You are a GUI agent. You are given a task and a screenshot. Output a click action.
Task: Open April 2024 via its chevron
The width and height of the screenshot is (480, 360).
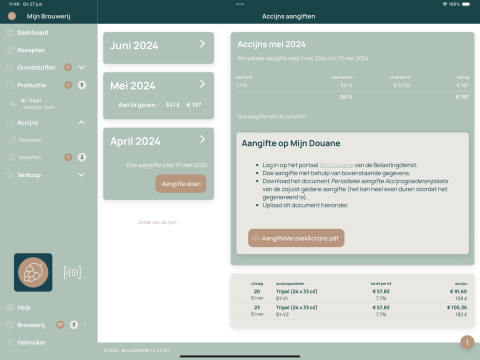[x=202, y=139]
